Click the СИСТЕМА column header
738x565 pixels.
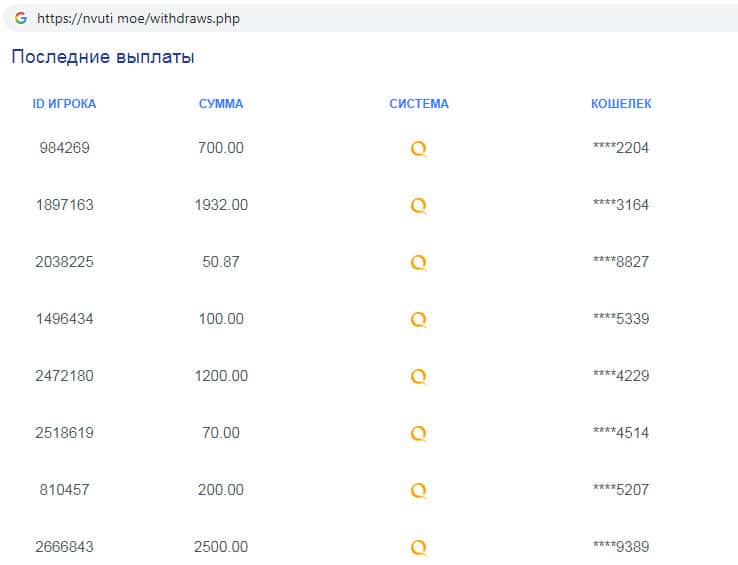click(419, 104)
